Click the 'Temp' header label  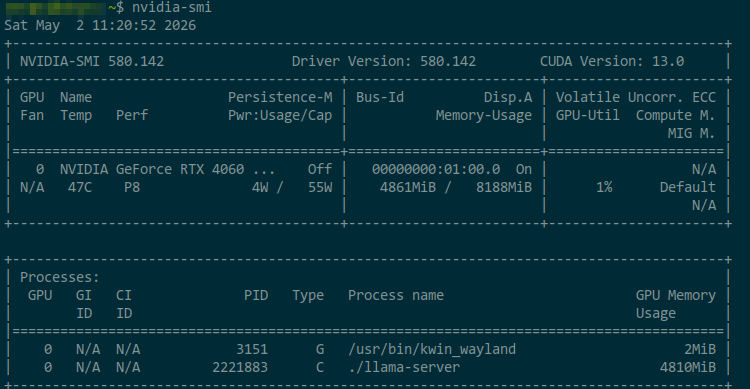coord(76,115)
